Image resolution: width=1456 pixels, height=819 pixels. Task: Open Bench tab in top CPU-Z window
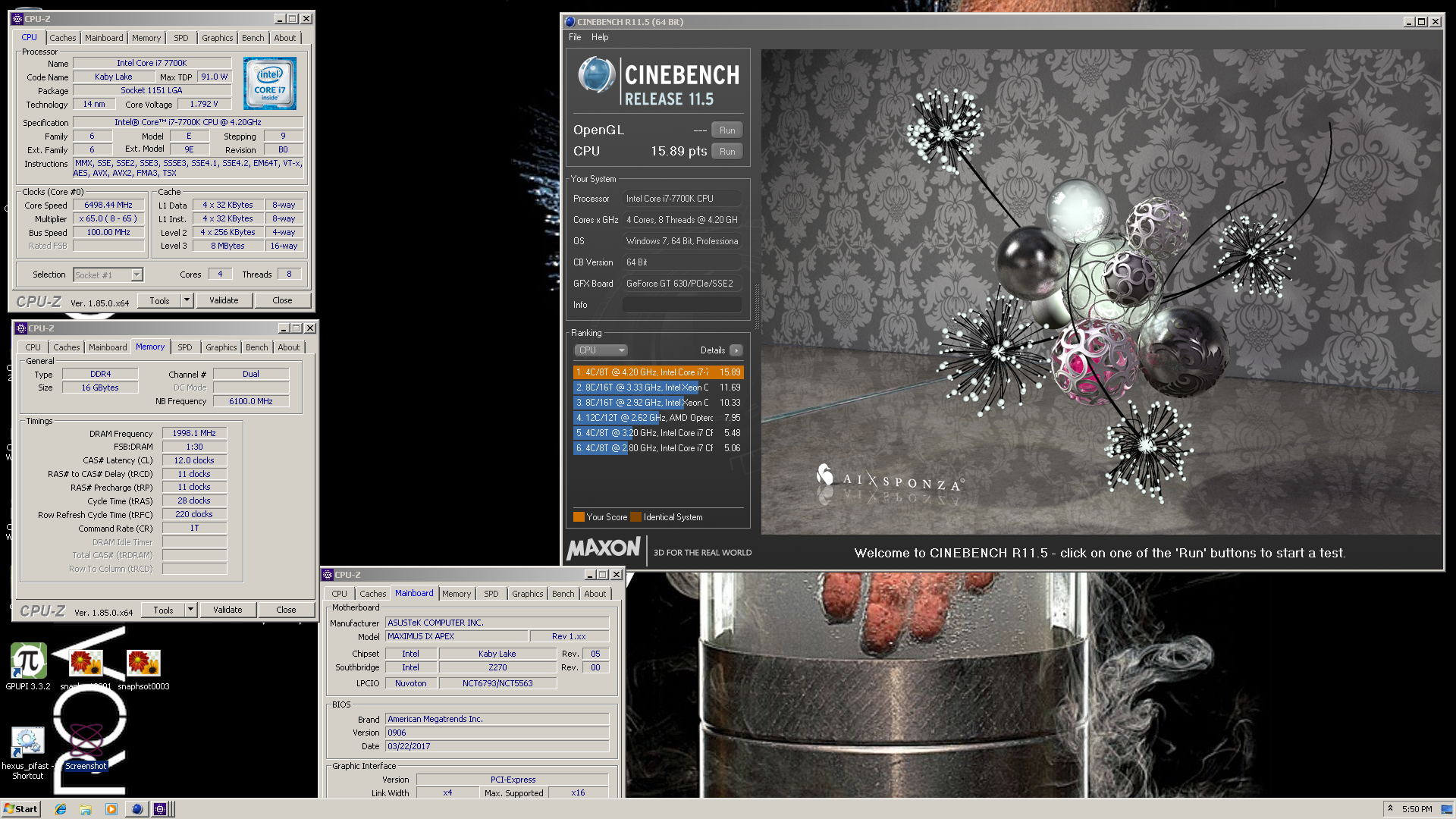[253, 38]
